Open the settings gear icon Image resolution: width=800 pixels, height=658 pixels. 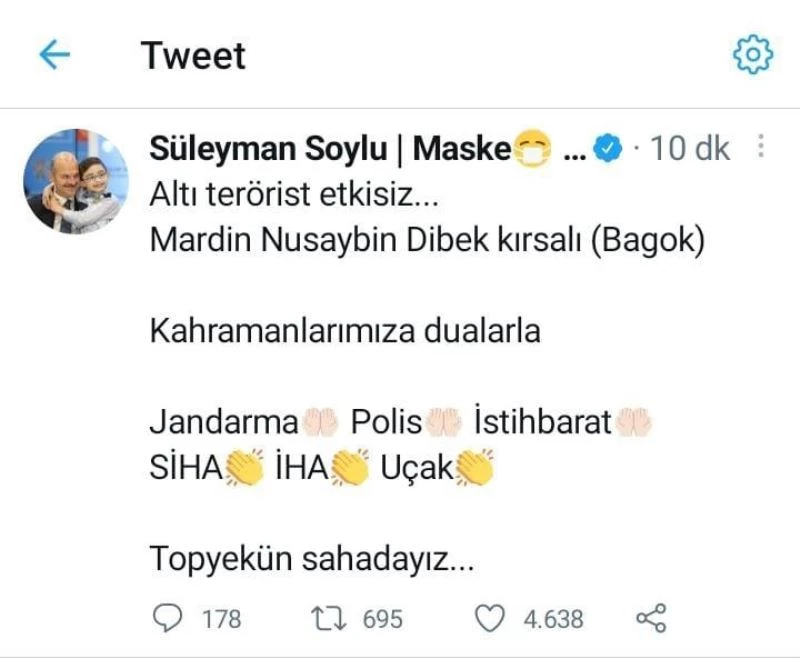753,55
